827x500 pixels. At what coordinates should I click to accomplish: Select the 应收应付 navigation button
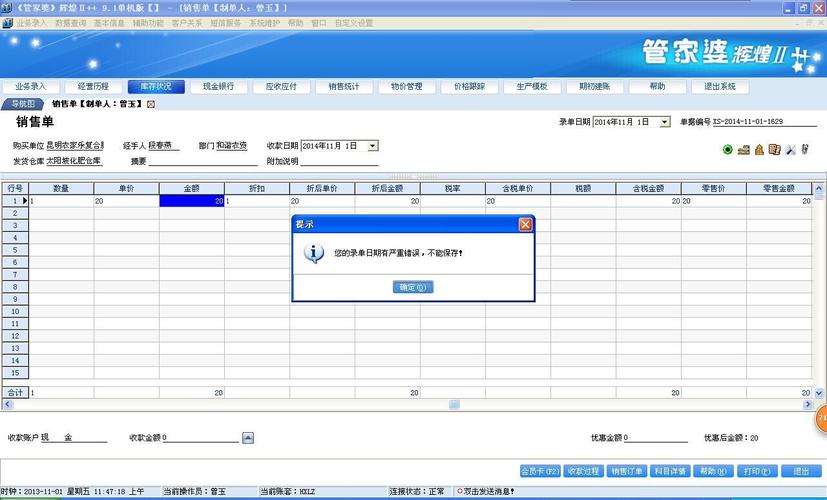(x=282, y=86)
